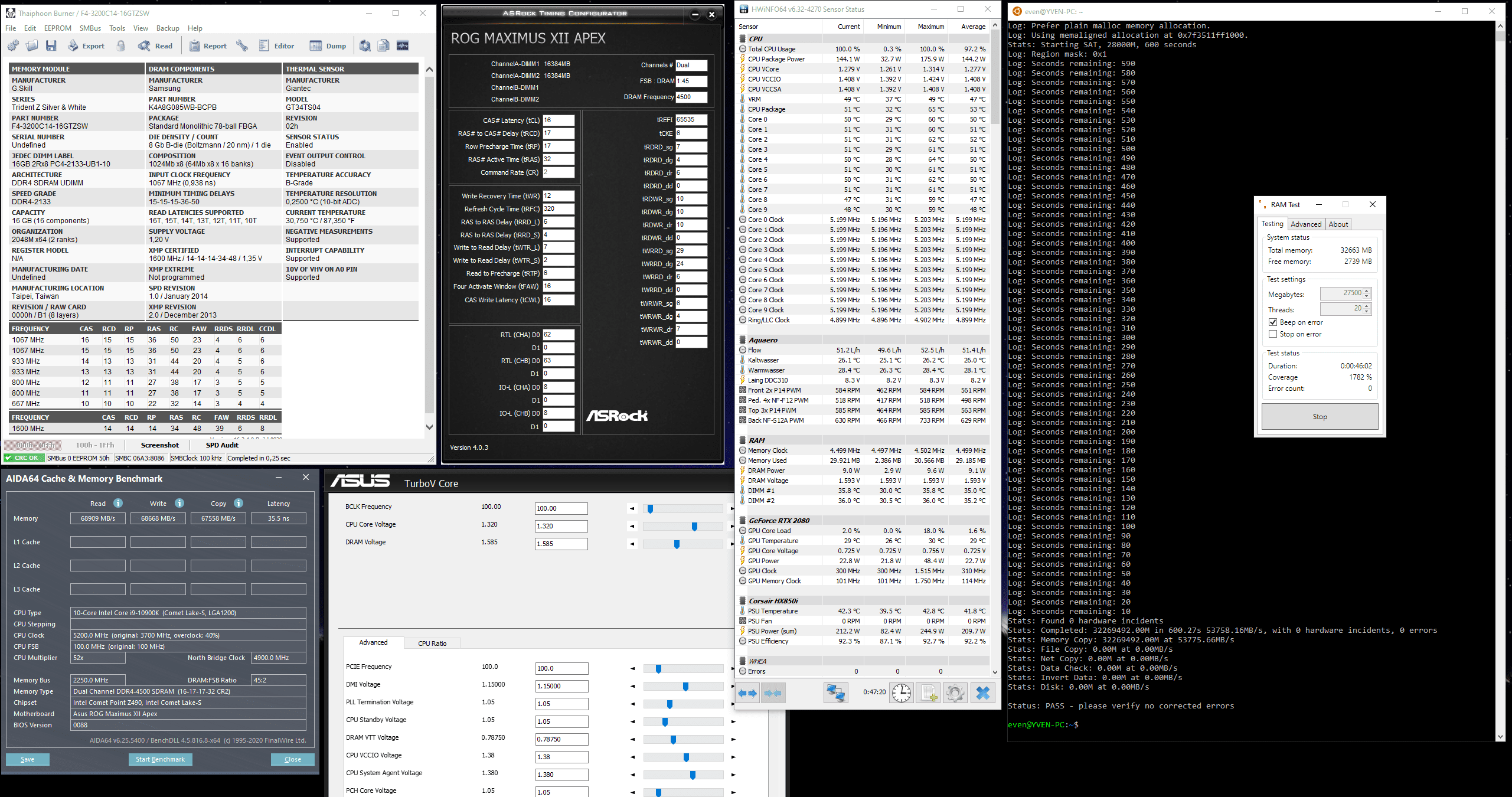Collapse the Aquaero sensor group in HWiNFO
Screen dimensions: 1512x797
pyautogui.click(x=743, y=340)
